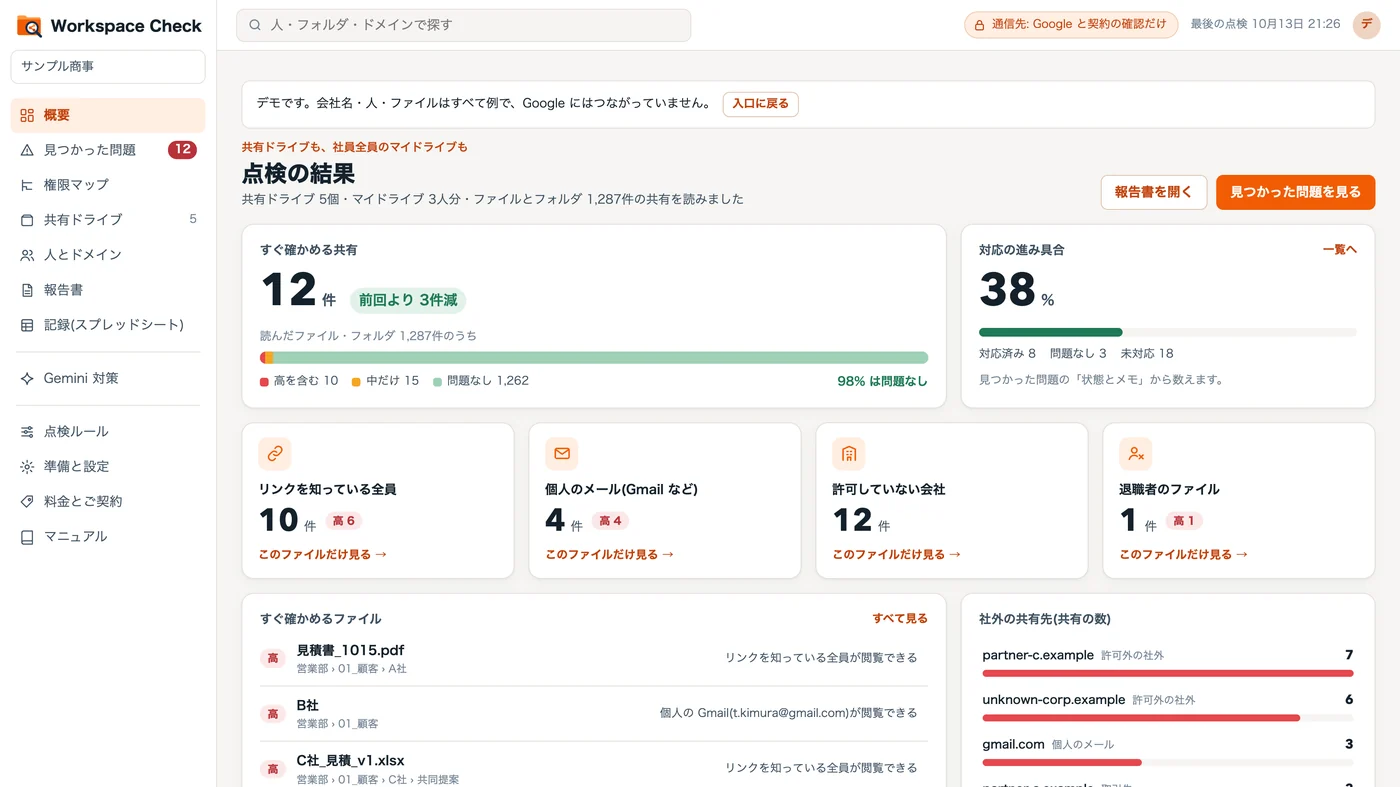Click the 人とドメイン people icon
Viewport: 1400px width, 787px height.
(x=27, y=255)
